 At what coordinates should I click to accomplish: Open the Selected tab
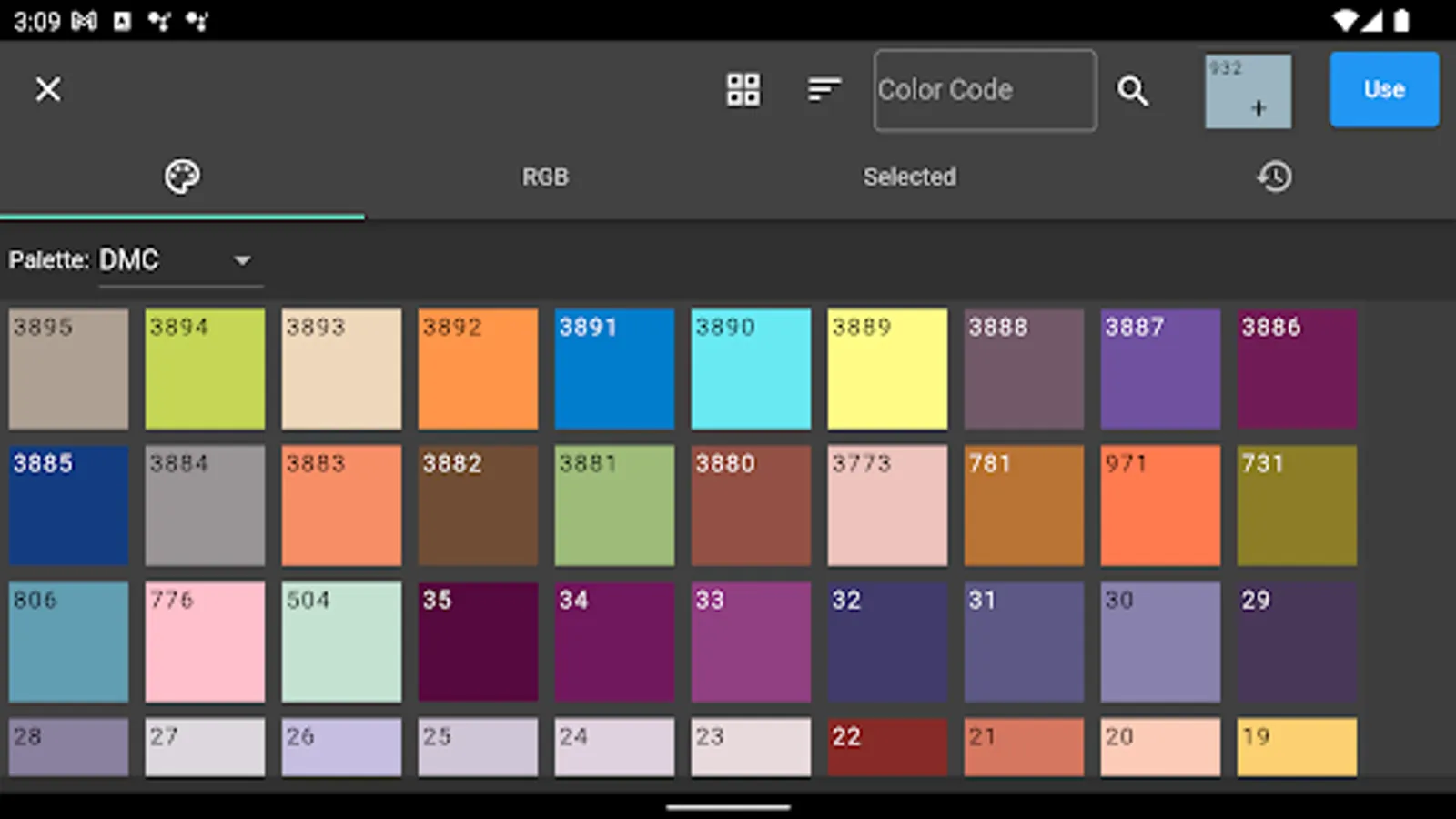pos(909,177)
